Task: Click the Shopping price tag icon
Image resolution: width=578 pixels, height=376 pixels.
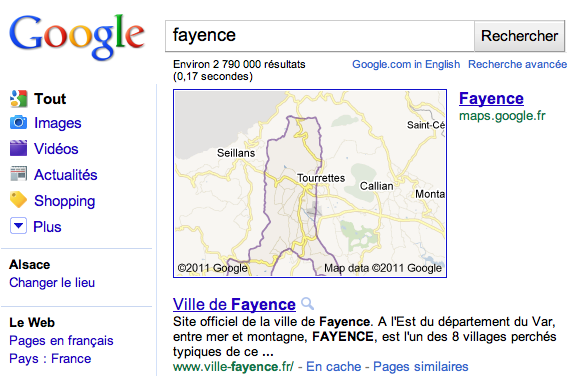Action: (x=18, y=200)
